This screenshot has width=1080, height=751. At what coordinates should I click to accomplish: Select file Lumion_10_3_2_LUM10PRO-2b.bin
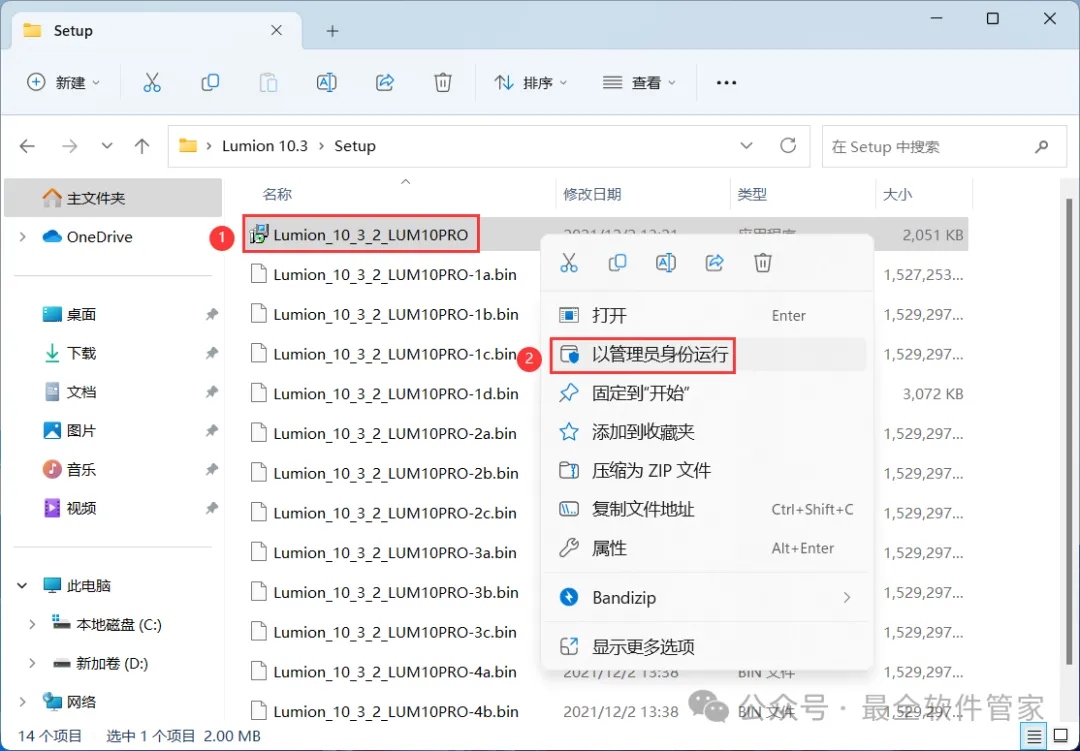coord(395,473)
